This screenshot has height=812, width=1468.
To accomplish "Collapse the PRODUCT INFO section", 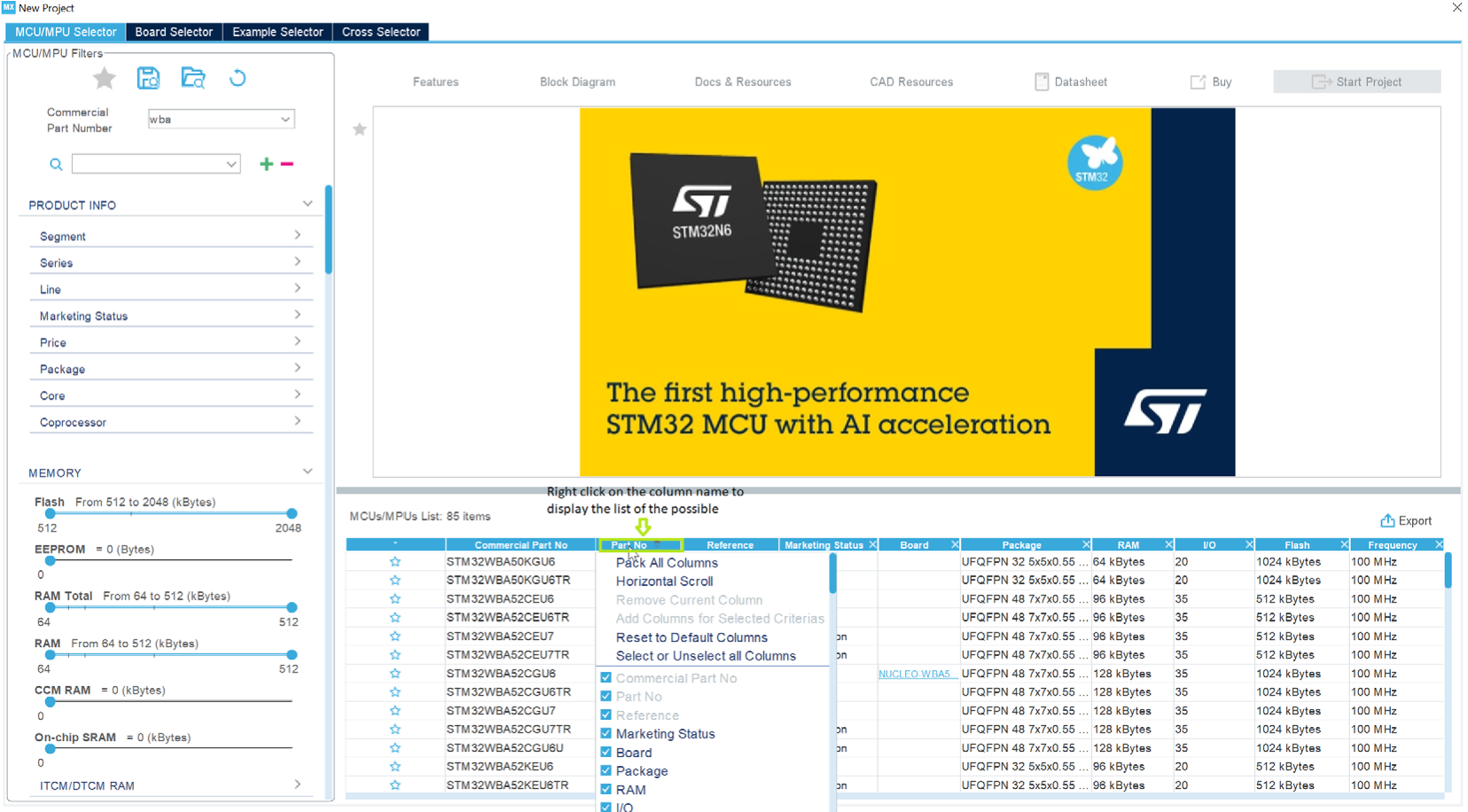I will pos(308,204).
